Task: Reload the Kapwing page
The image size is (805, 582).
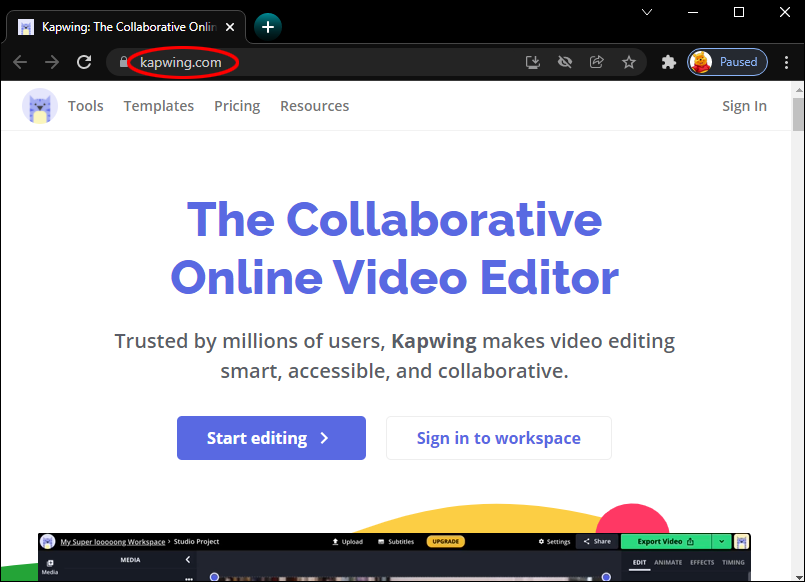Action: 84,62
